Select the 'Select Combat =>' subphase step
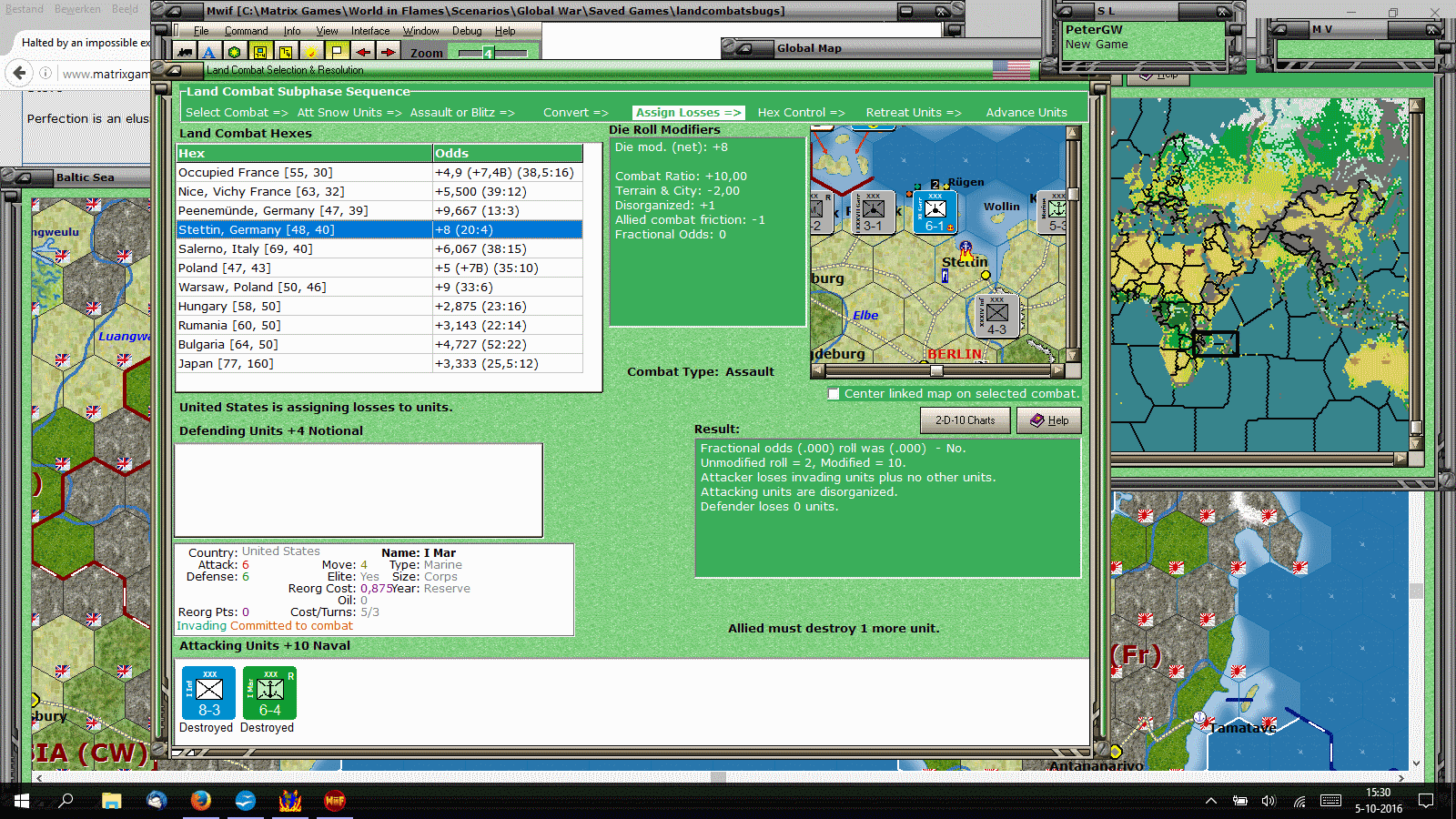Viewport: 1456px width, 819px height. tap(237, 113)
